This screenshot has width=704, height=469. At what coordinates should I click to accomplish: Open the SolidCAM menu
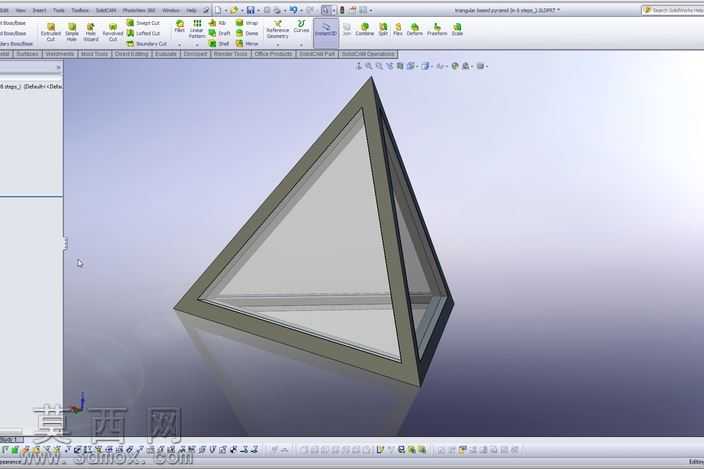click(x=106, y=10)
